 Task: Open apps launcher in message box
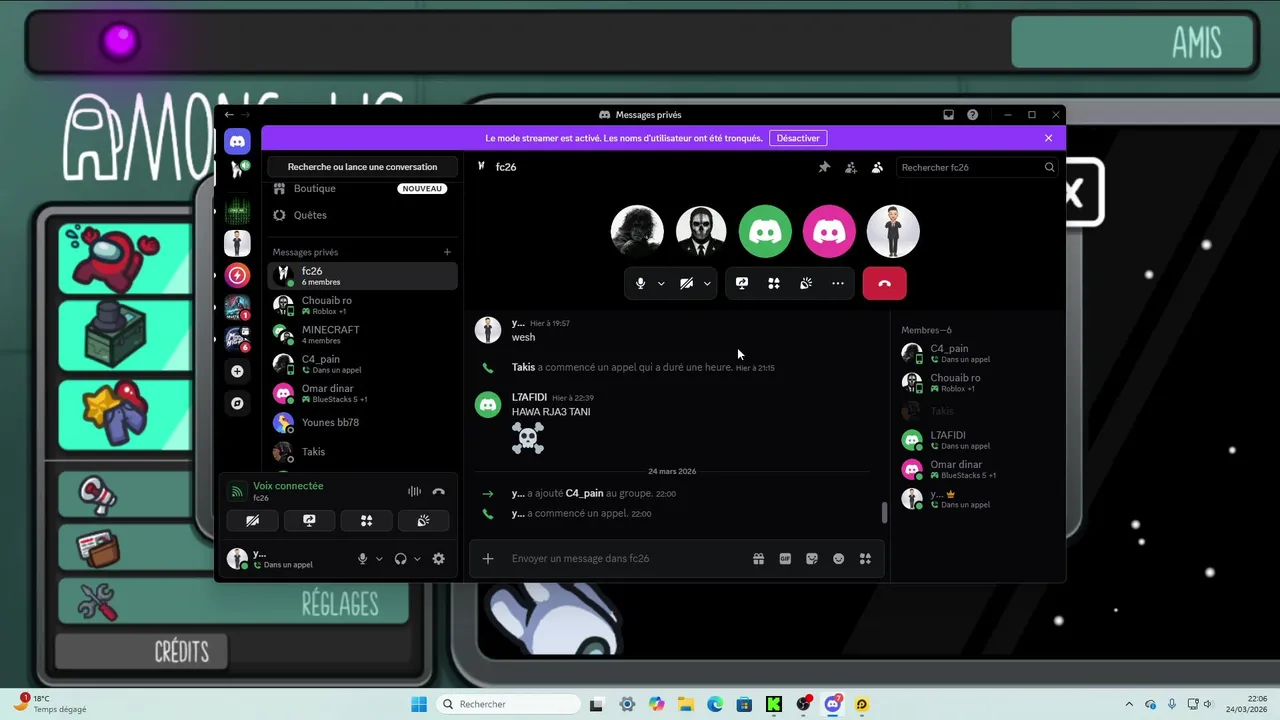click(x=866, y=558)
